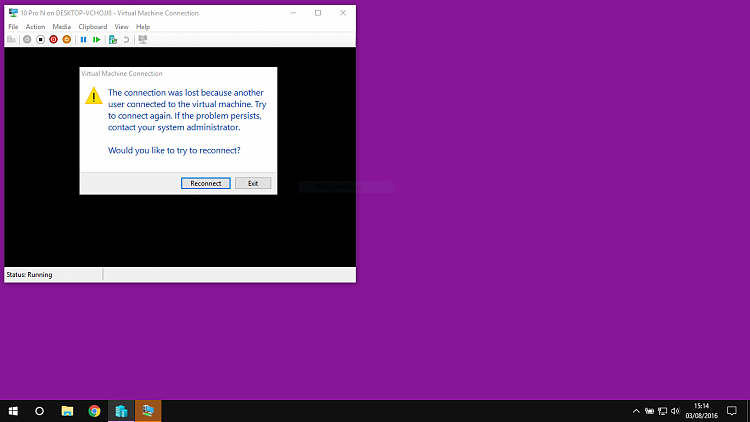Click the volume speaker tray icon
Viewport: 750px width, 422px height.
[675, 411]
